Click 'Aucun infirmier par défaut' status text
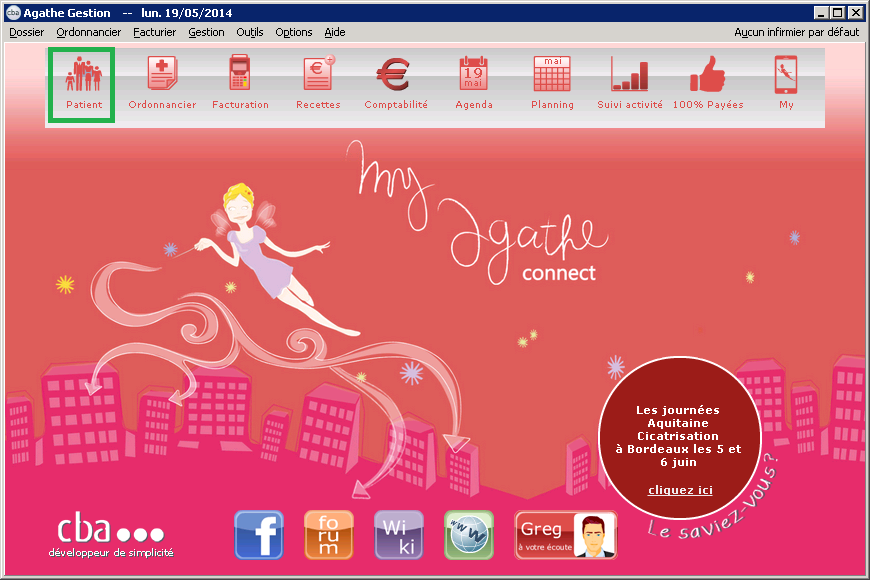This screenshot has height=580, width=870. point(796,32)
